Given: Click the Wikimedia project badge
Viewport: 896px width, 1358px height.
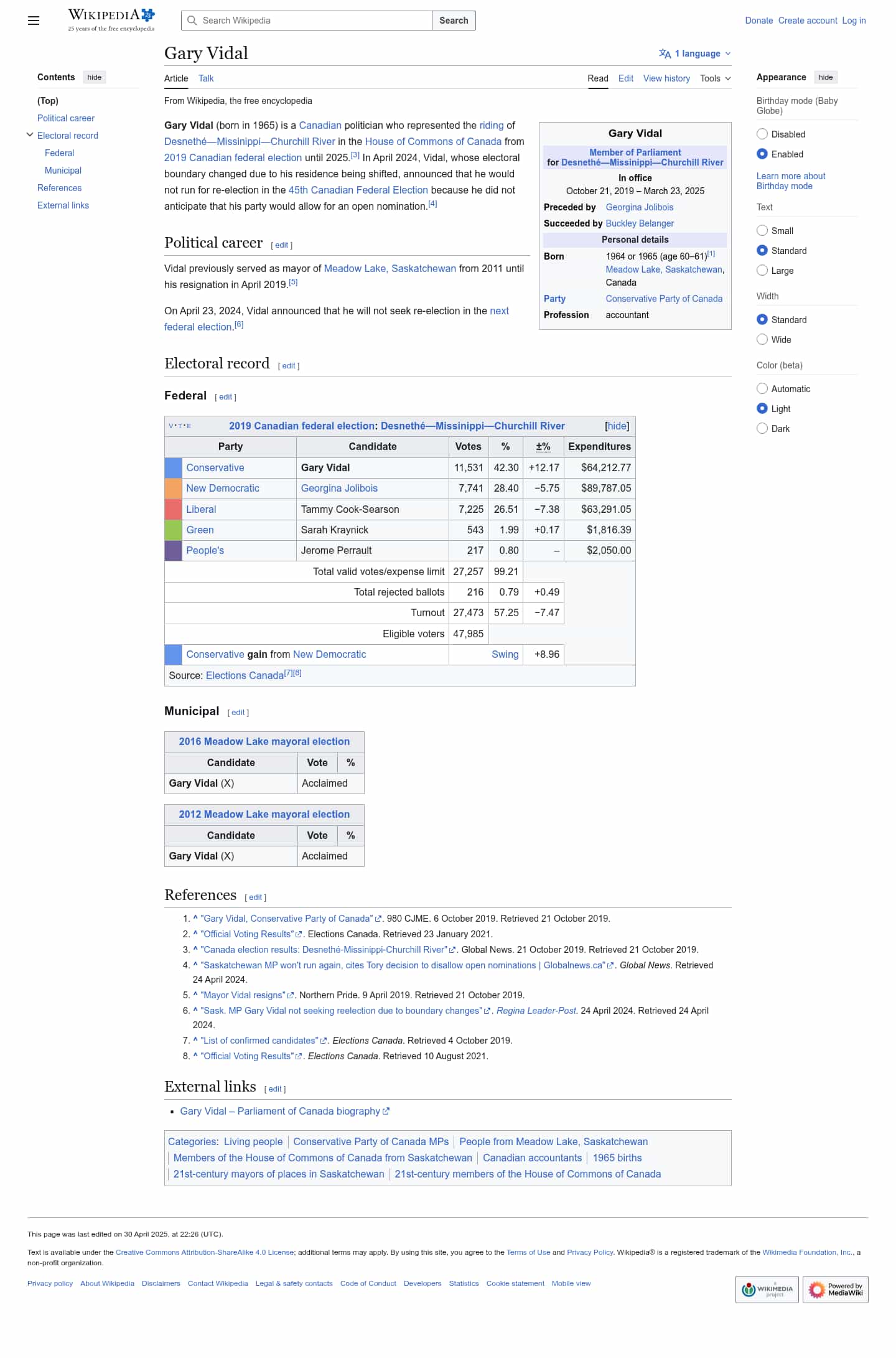Looking at the screenshot, I should pyautogui.click(x=767, y=1289).
